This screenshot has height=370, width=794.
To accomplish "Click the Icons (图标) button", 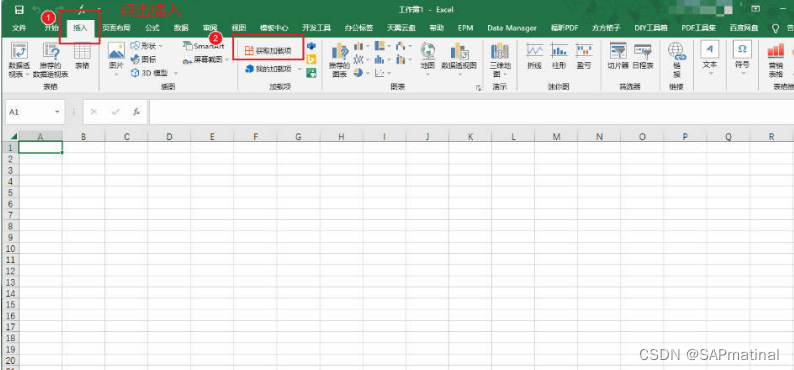I will (x=144, y=59).
